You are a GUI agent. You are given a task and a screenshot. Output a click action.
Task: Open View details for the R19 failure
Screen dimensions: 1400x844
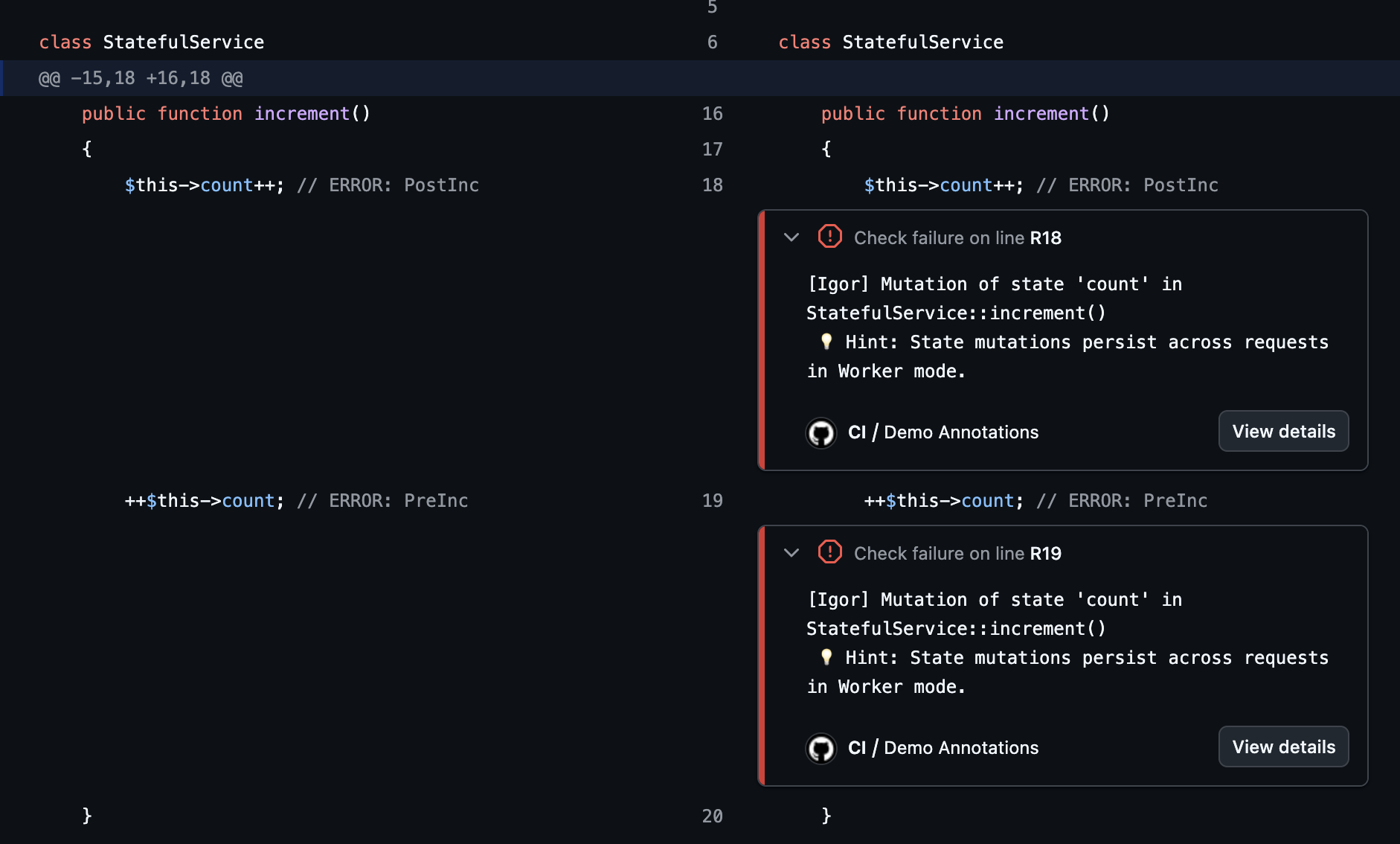1283,747
